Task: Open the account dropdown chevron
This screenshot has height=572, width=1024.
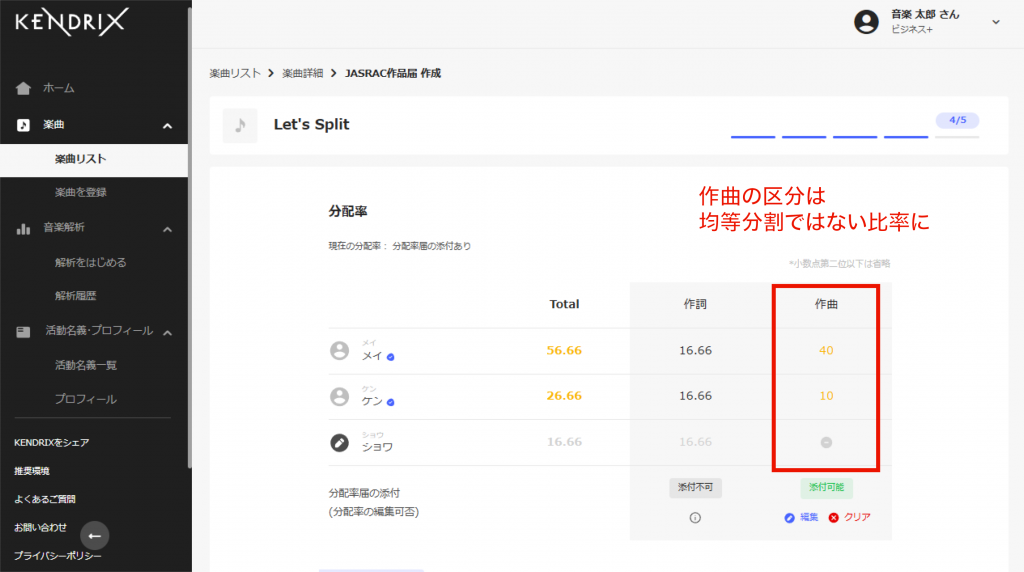Action: point(995,22)
